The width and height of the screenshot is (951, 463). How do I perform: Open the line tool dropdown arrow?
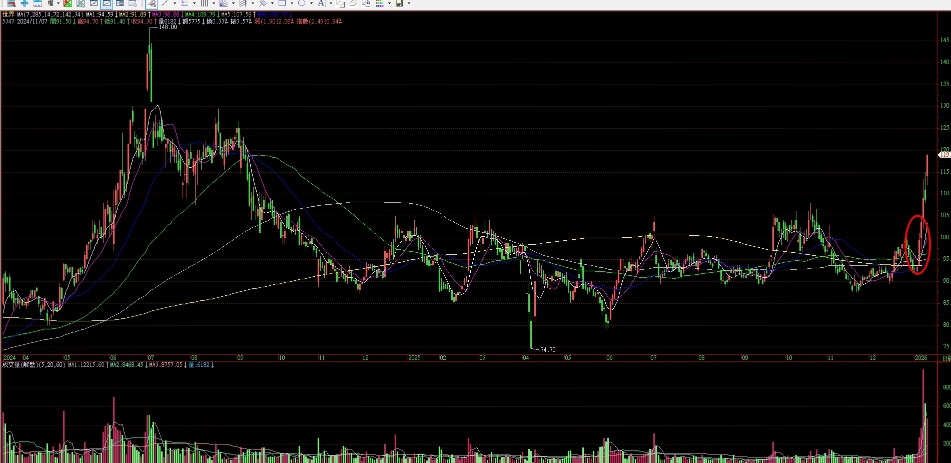point(175,4)
